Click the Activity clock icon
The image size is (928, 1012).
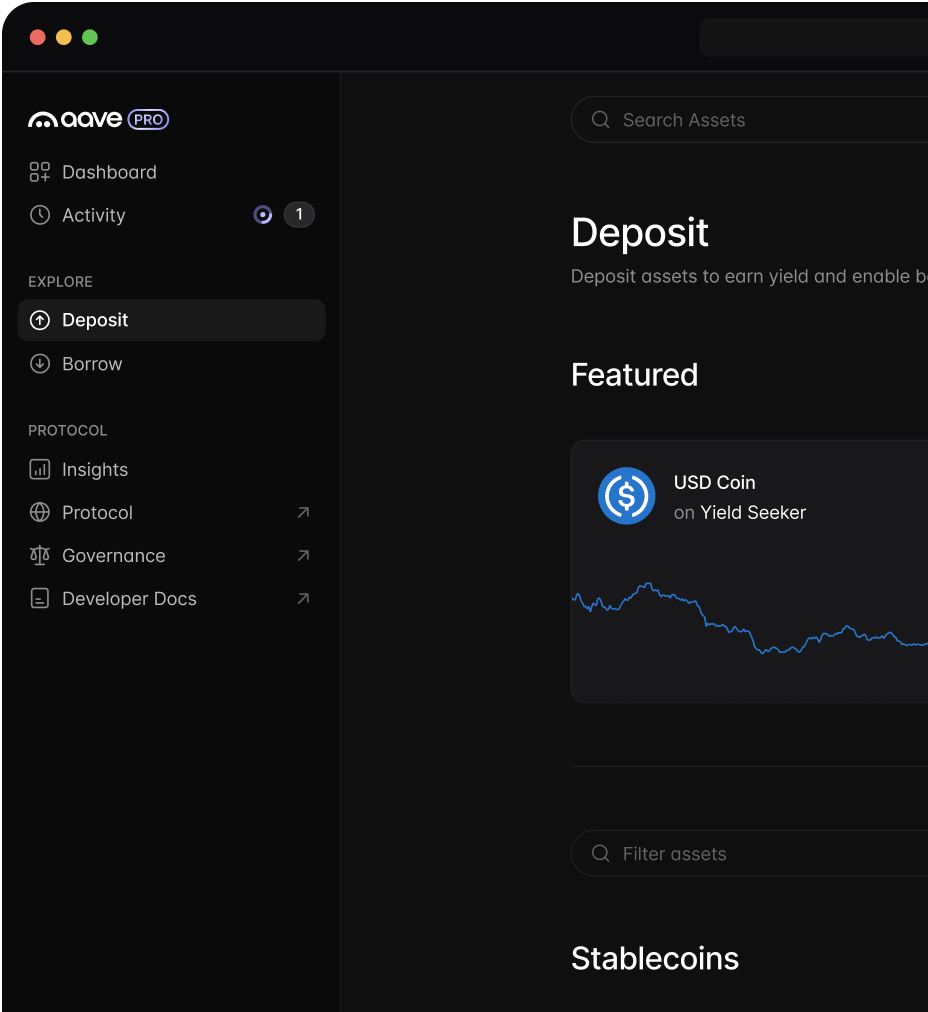[x=39, y=215]
